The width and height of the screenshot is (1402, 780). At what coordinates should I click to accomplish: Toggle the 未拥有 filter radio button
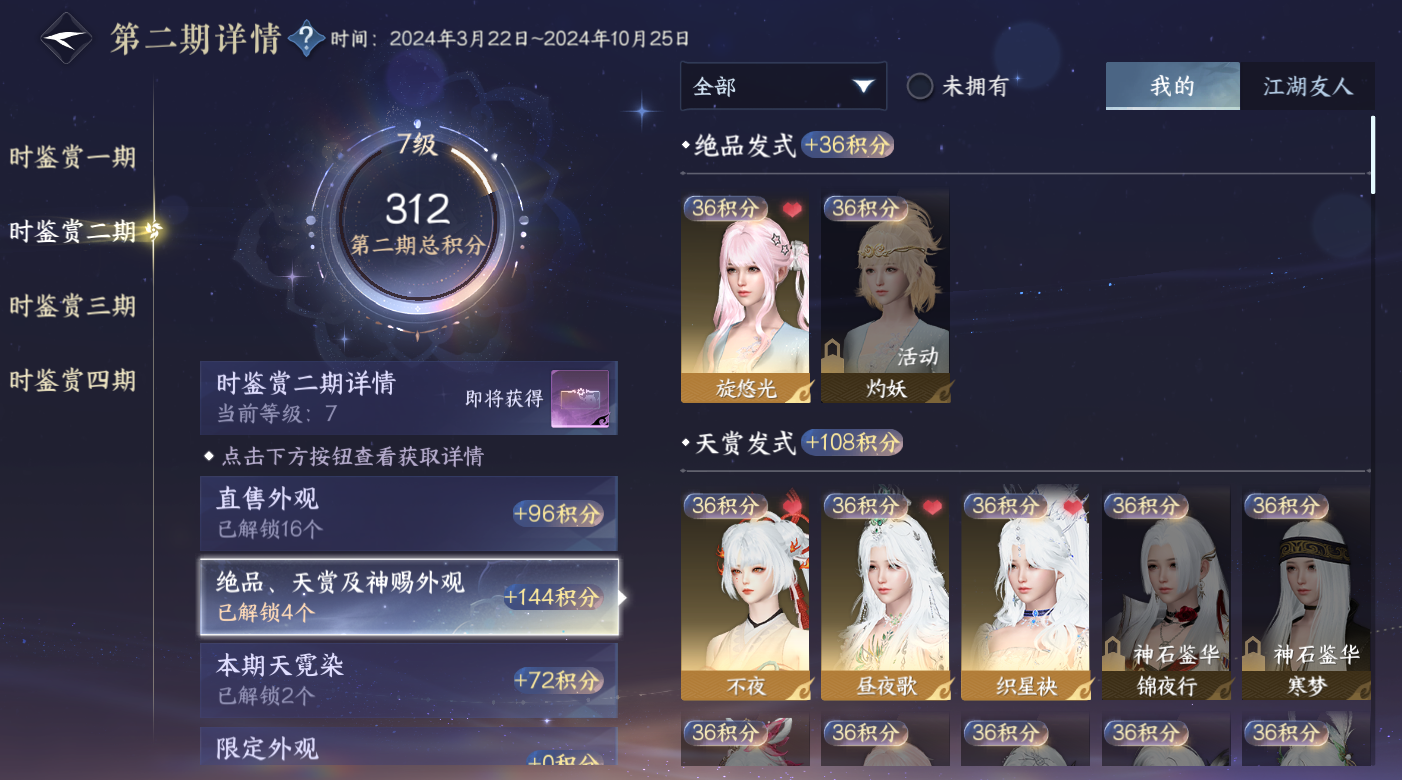coord(920,86)
